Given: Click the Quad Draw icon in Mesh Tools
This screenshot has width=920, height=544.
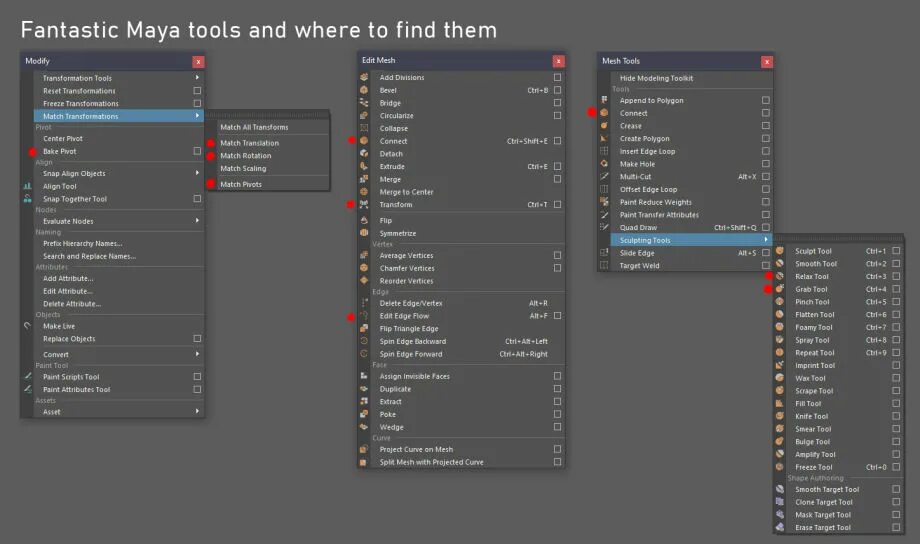Looking at the screenshot, I should point(604,227).
